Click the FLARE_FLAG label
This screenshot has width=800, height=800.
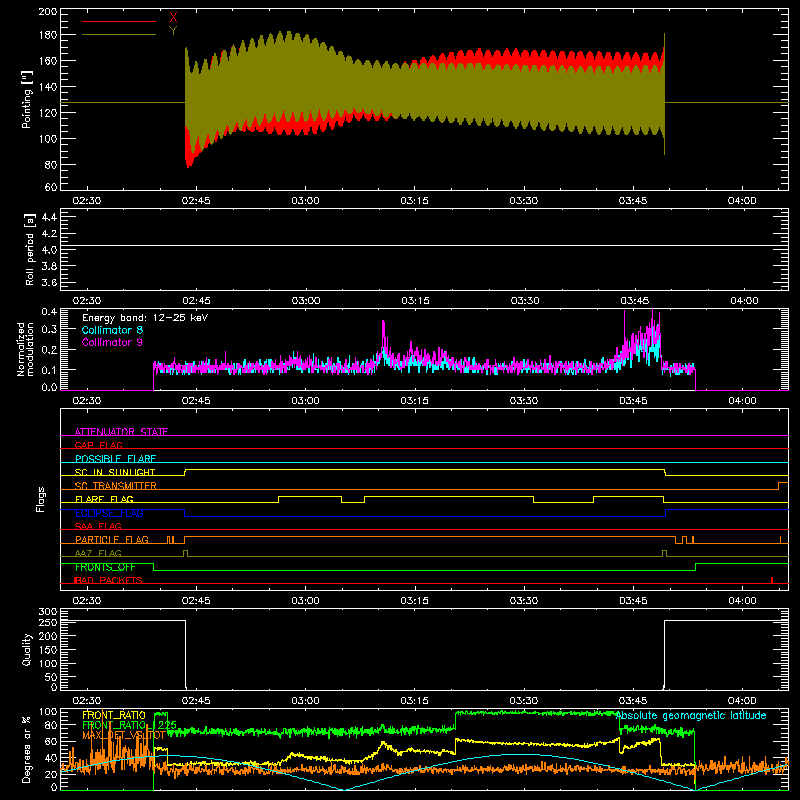point(104,499)
